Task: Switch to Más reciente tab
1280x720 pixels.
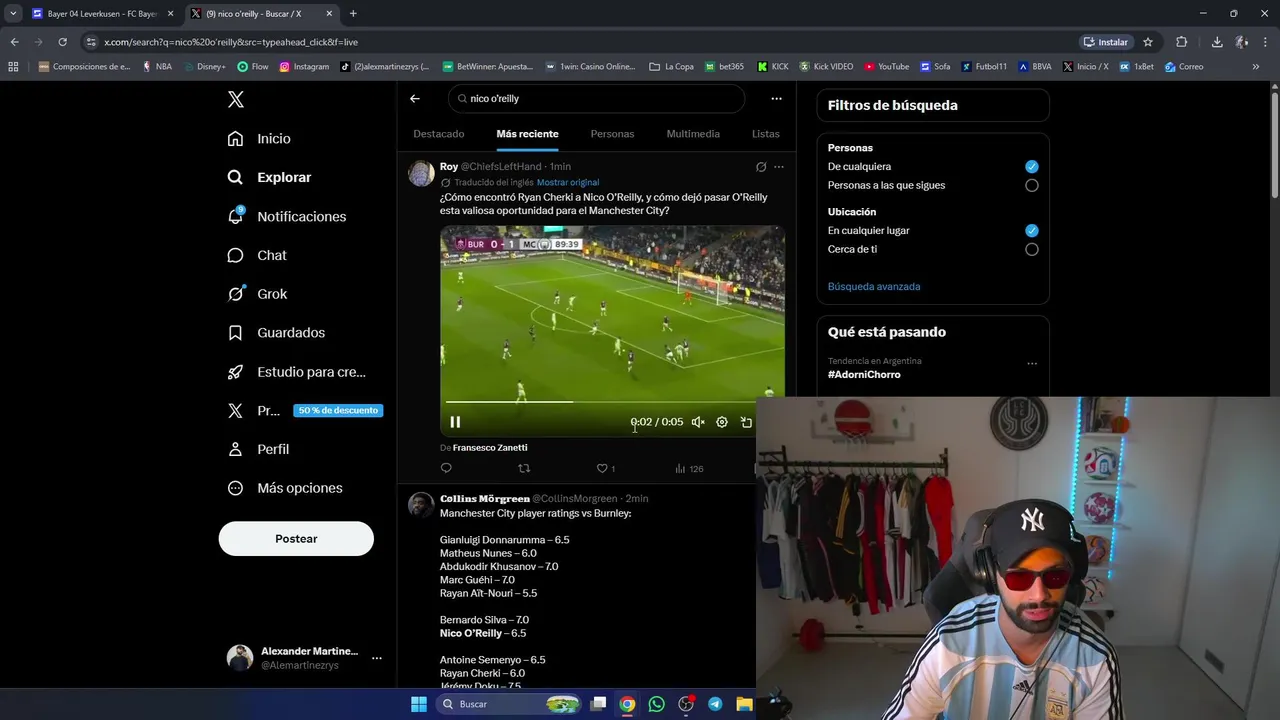Action: coord(527,134)
